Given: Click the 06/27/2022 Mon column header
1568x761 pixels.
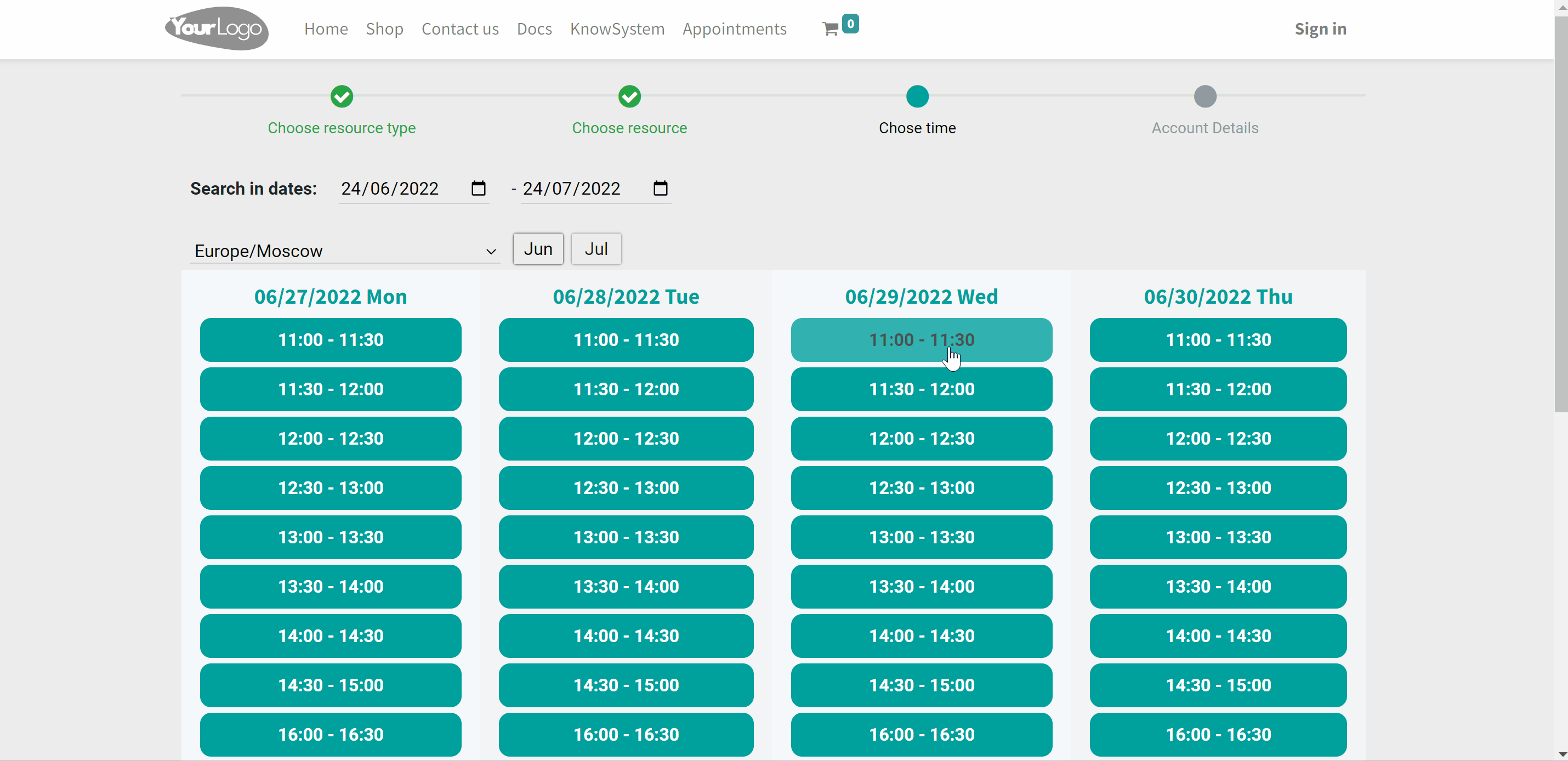Looking at the screenshot, I should (331, 297).
